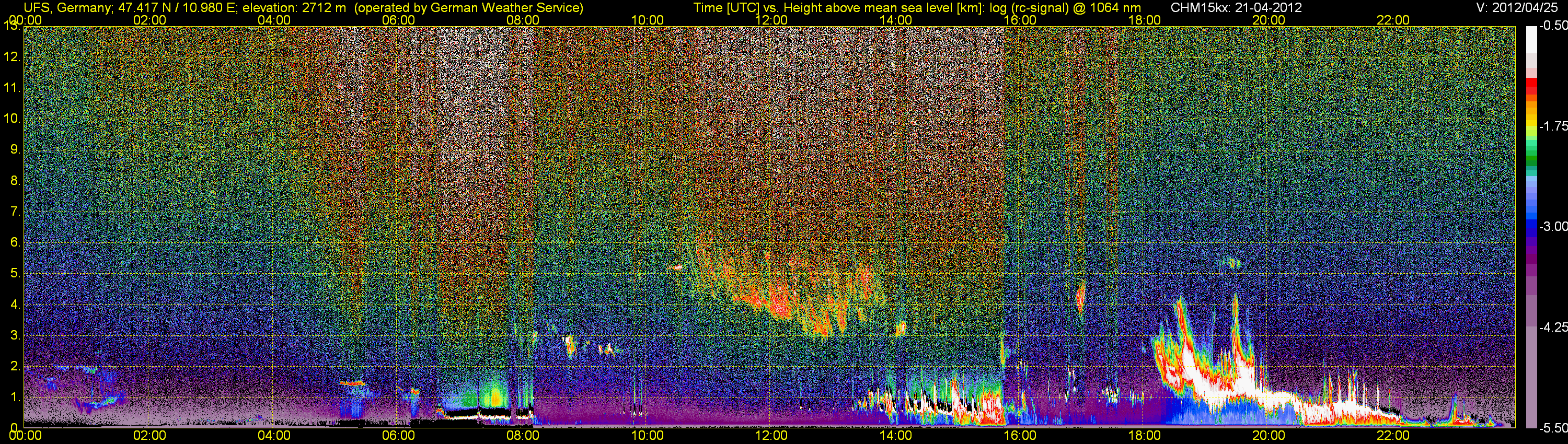Click the 14:00 label on the bottom time axis
The width and height of the screenshot is (1568, 444).
(x=896, y=436)
